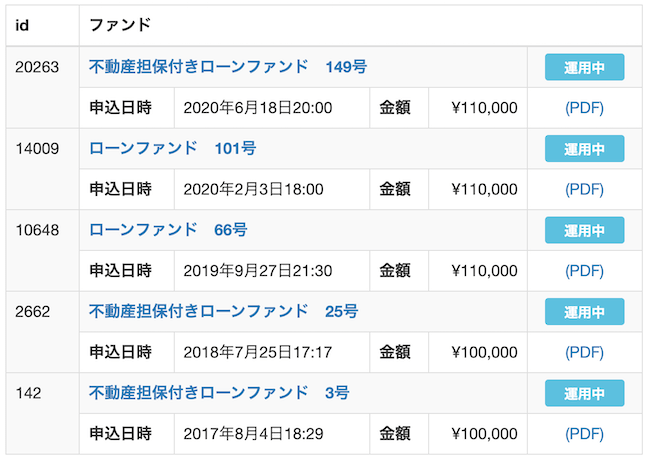This screenshot has width=650, height=461.
Task: Click the id column header
Action: 43,25
